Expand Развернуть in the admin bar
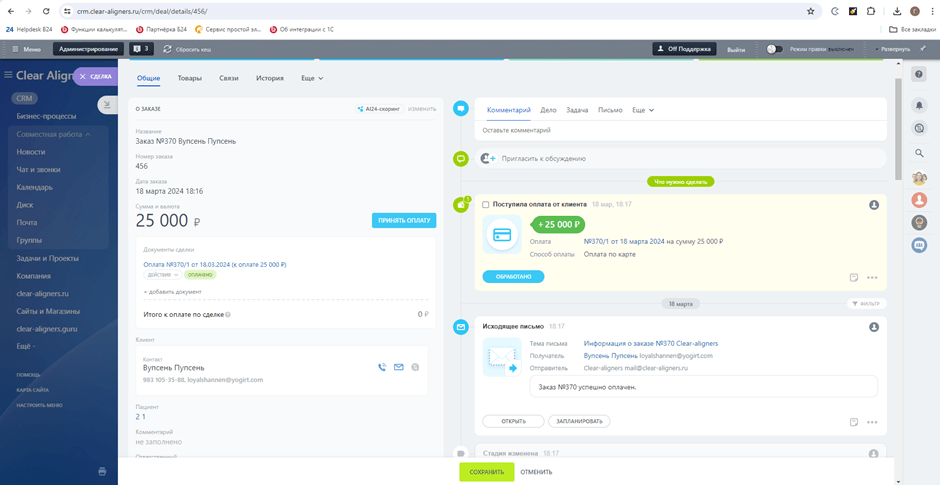Viewport: 940px width, 485px height. 893,49
